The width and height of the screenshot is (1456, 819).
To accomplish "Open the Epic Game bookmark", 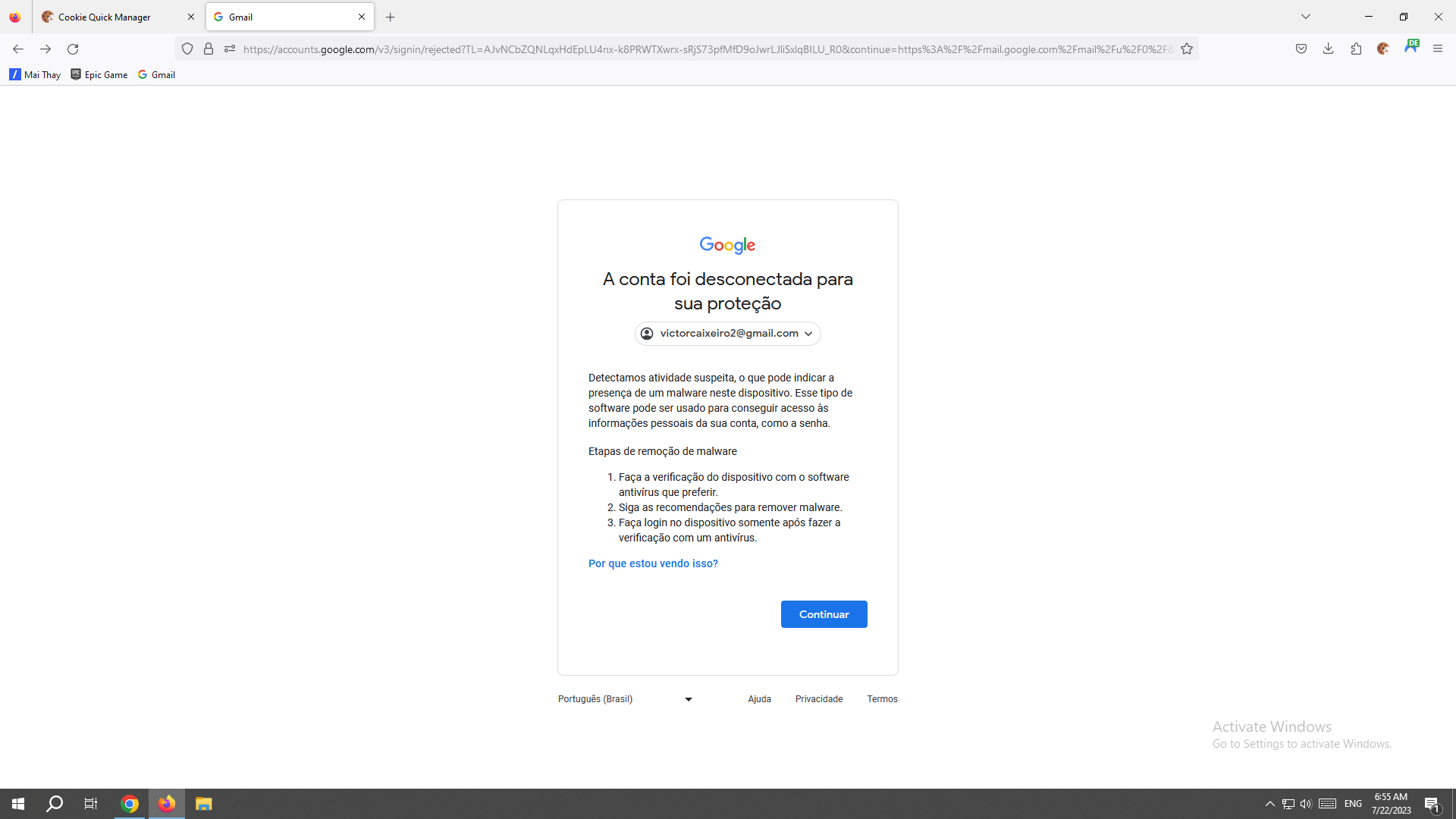I will click(99, 74).
